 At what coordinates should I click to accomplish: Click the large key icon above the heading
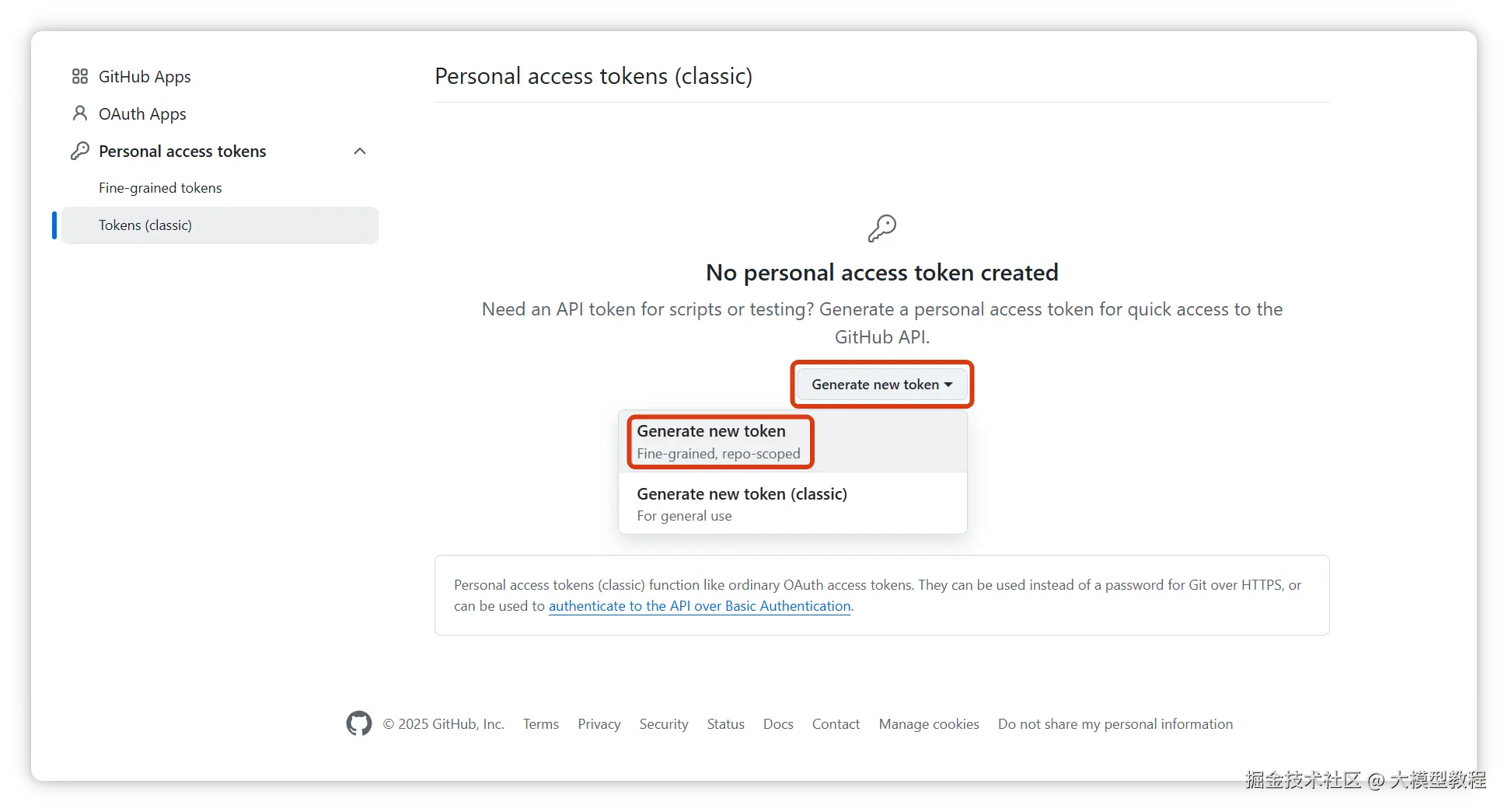tap(881, 228)
